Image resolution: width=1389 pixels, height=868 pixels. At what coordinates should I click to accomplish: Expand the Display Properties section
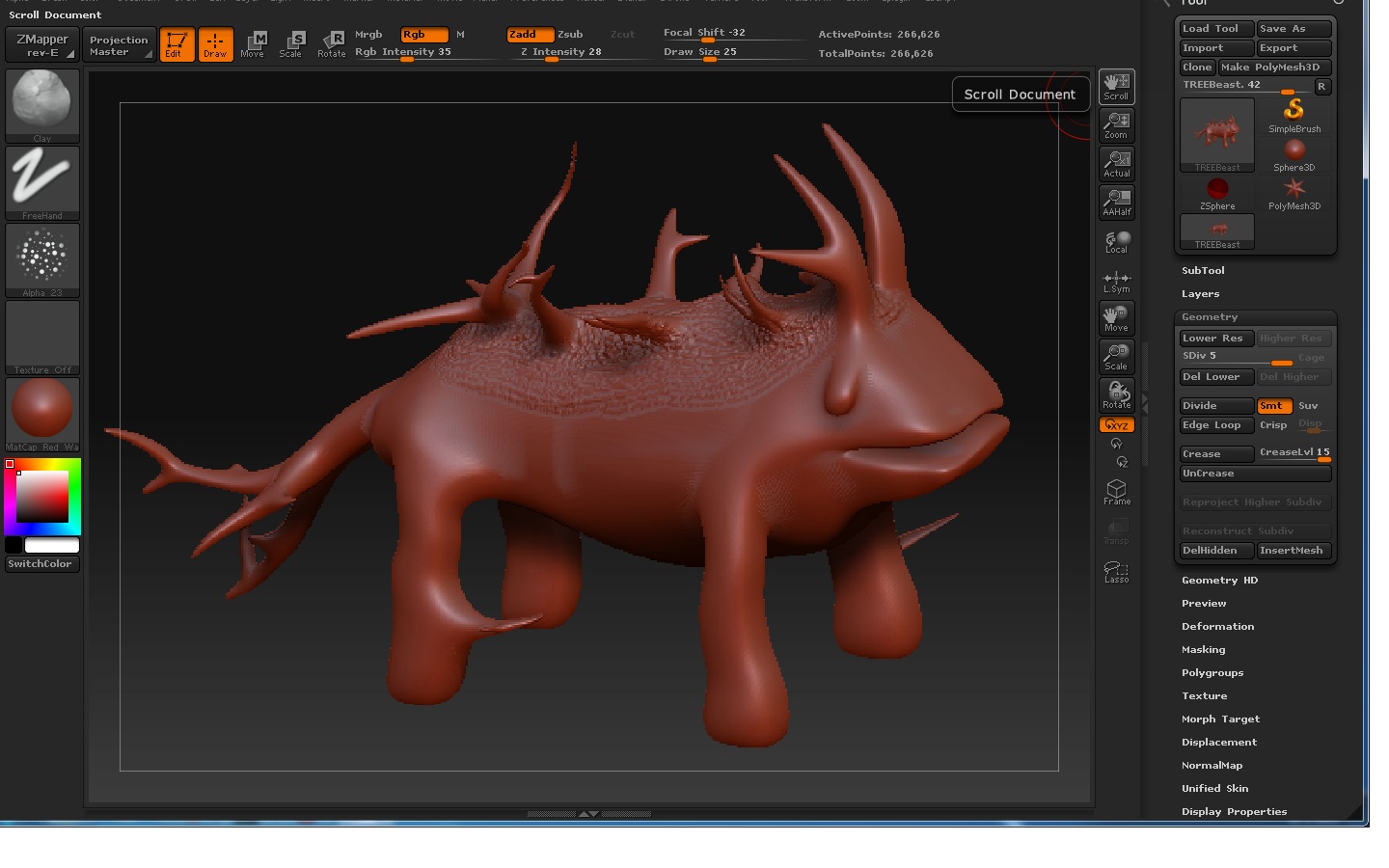[x=1234, y=812]
